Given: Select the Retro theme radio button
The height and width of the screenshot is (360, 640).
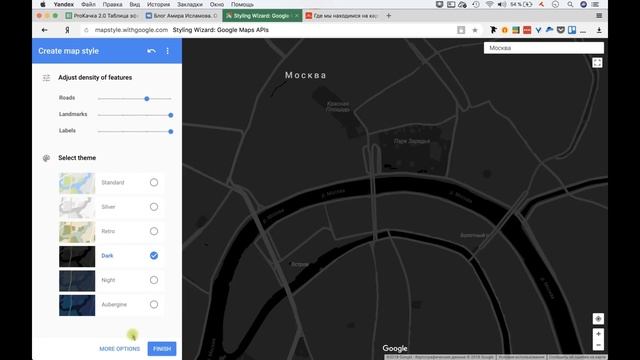Looking at the screenshot, I should pyautogui.click(x=154, y=231).
